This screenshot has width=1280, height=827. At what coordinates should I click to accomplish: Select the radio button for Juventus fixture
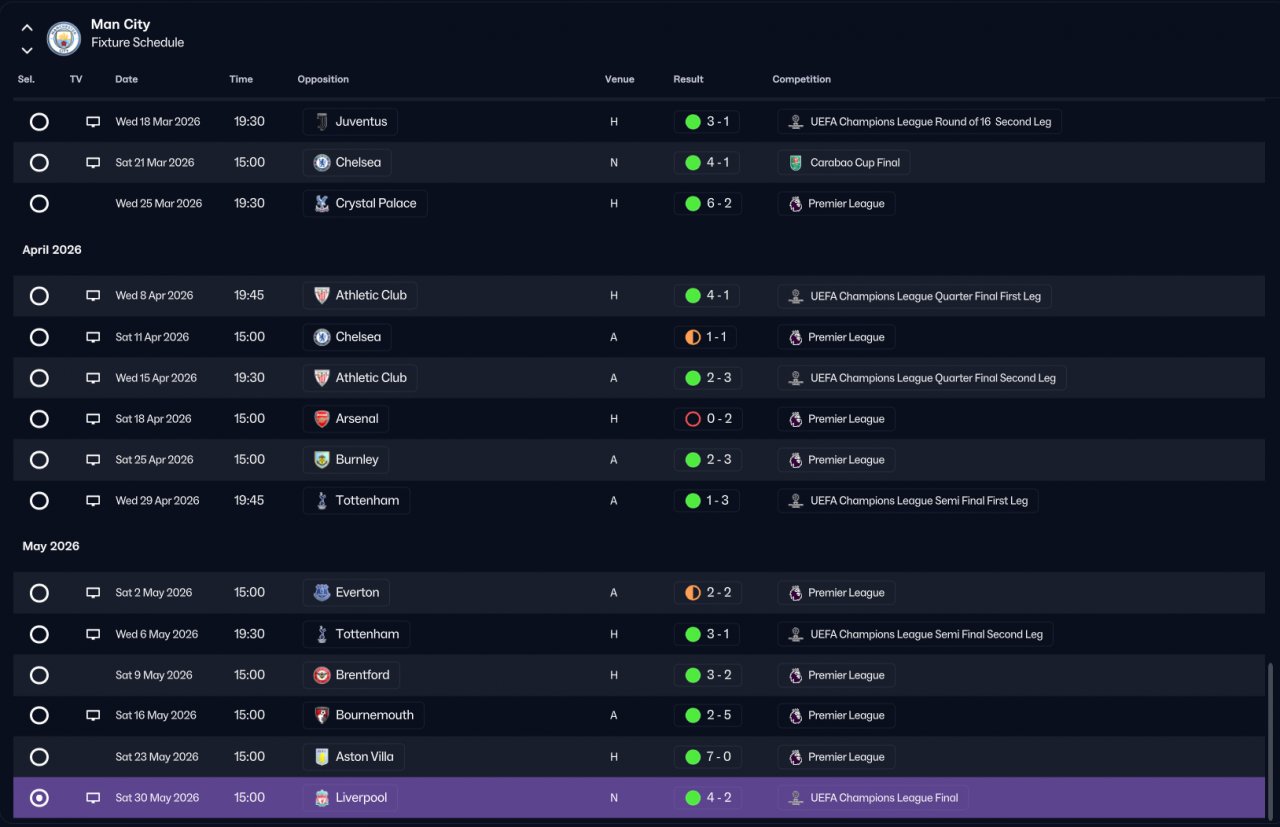pyautogui.click(x=39, y=122)
